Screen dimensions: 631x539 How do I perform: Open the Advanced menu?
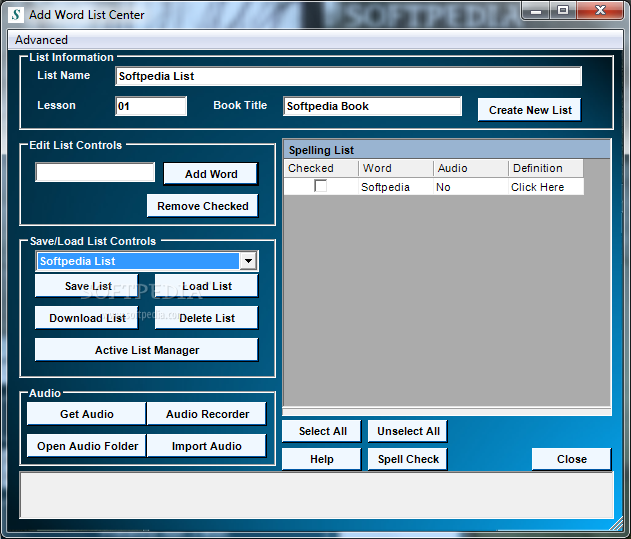(41, 40)
